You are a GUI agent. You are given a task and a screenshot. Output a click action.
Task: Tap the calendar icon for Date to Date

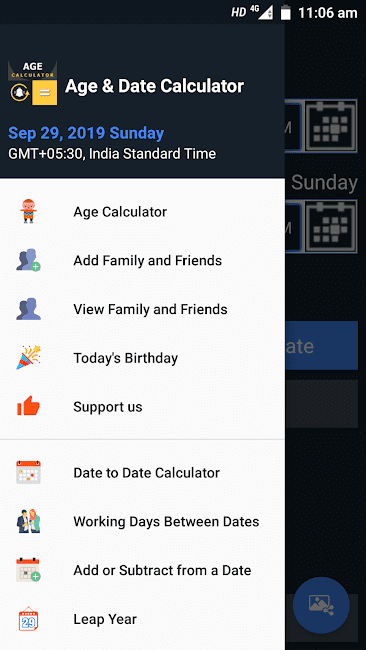[x=28, y=473]
